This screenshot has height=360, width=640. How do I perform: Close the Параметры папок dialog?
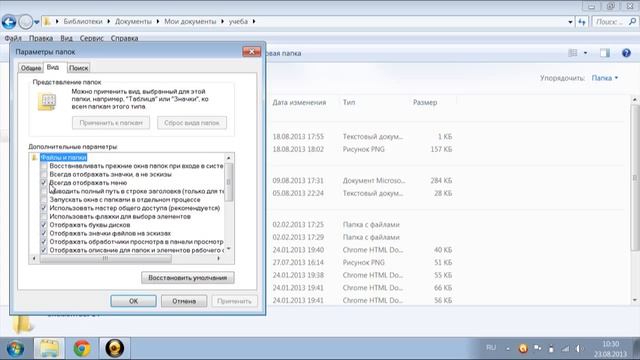click(251, 51)
